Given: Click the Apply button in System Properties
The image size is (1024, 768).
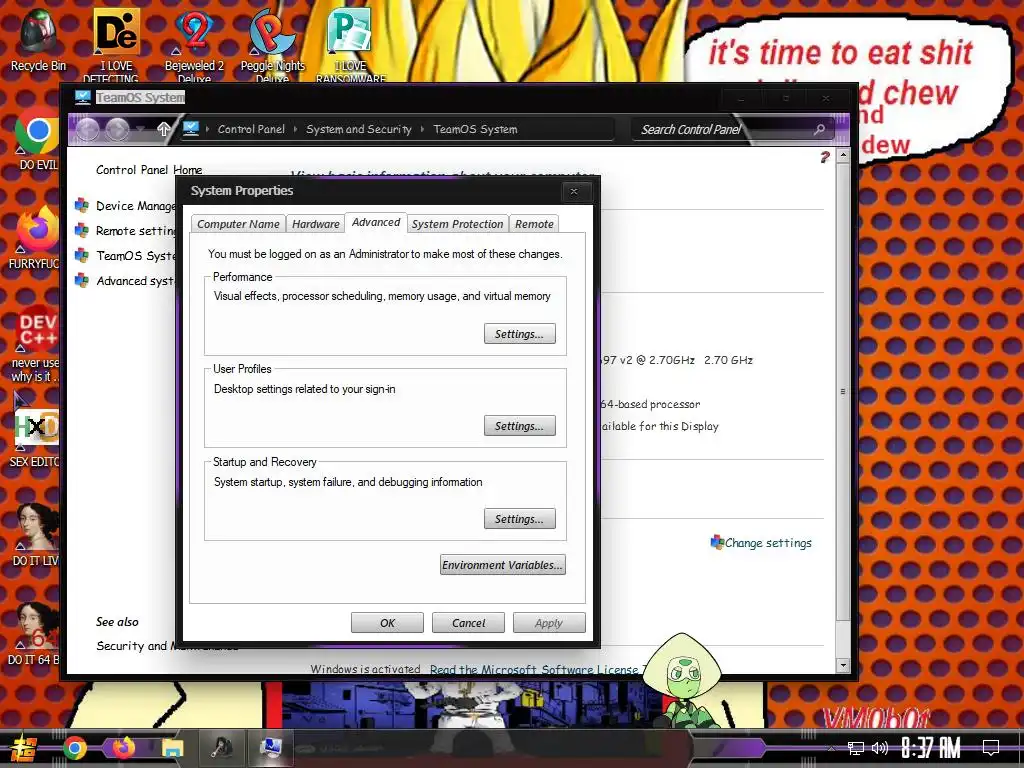Looking at the screenshot, I should 549,623.
